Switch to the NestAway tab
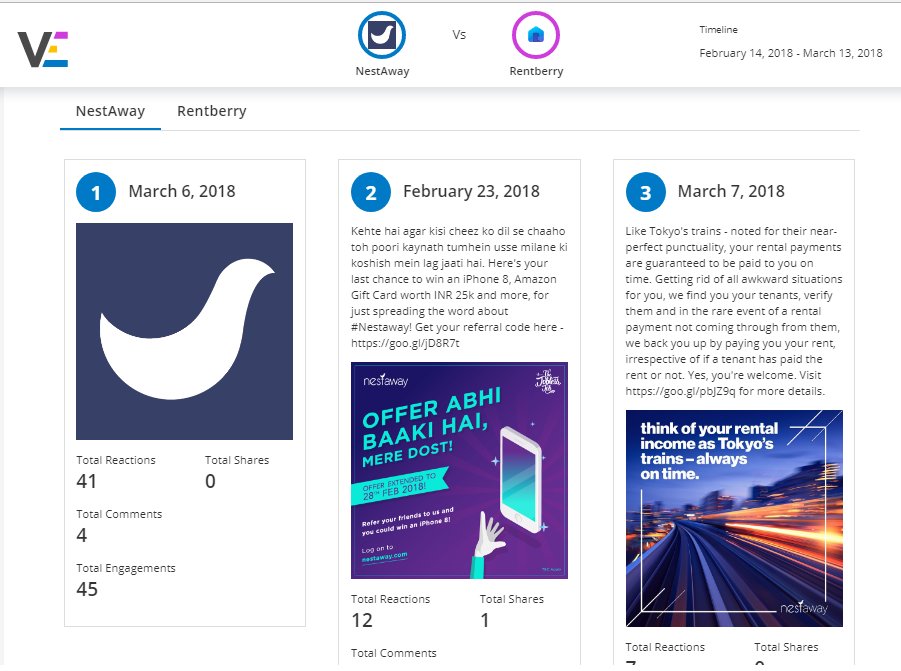Viewport: 901px width, 671px height. [110, 111]
